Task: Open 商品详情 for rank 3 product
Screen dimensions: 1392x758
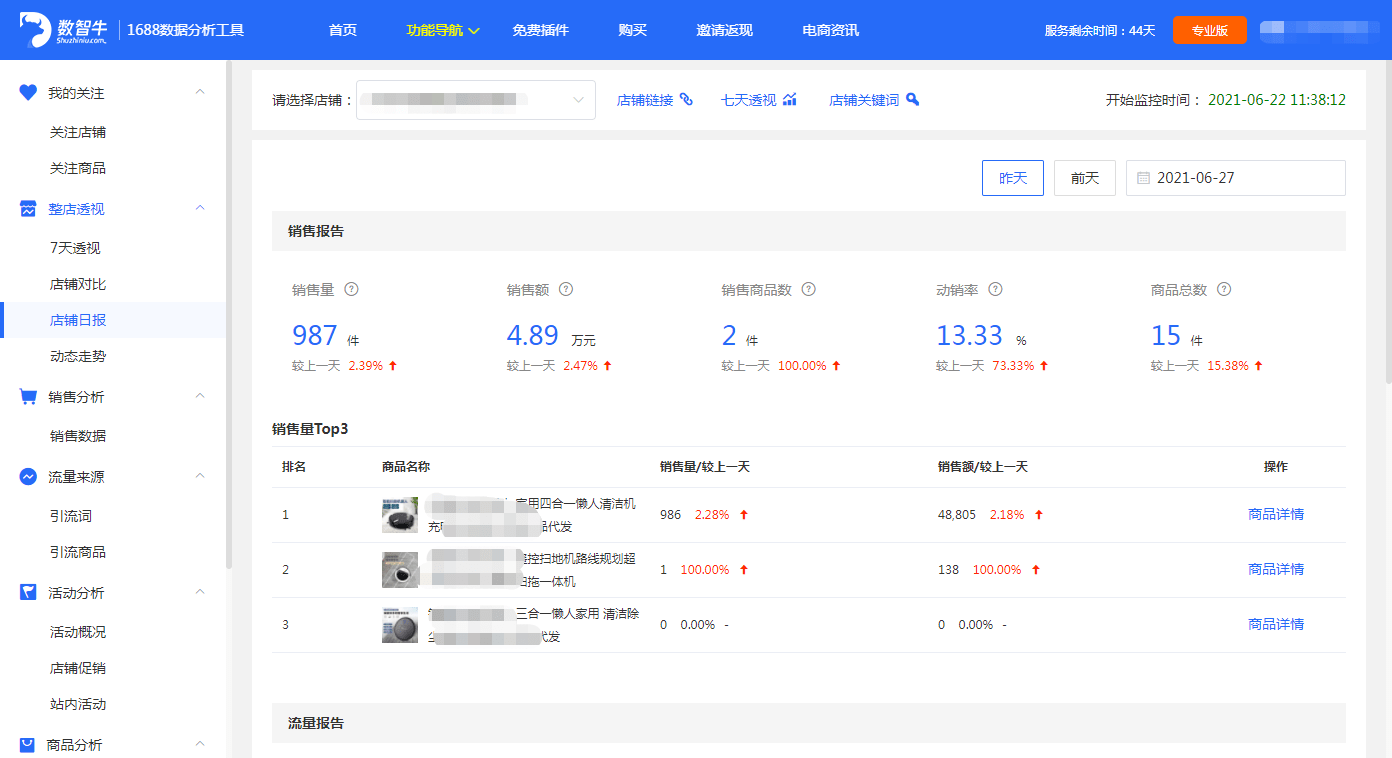Action: [x=1276, y=624]
